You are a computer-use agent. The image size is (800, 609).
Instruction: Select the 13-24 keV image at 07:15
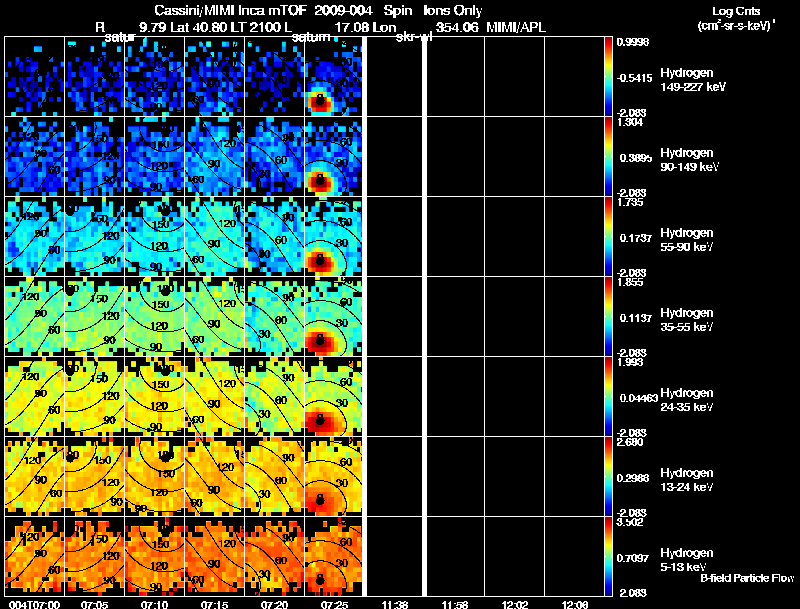pyautogui.click(x=215, y=477)
